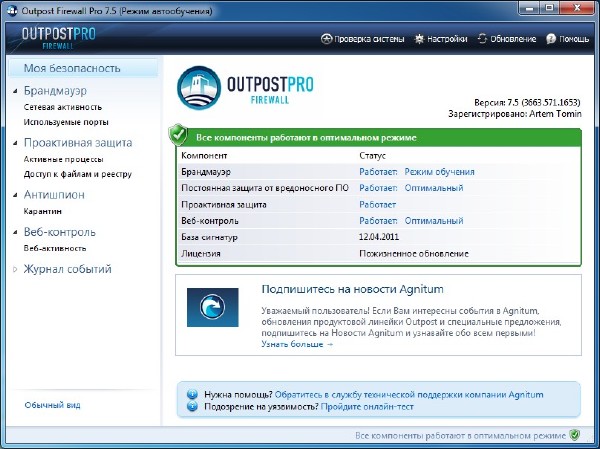Click the green shield status icon

click(x=178, y=135)
